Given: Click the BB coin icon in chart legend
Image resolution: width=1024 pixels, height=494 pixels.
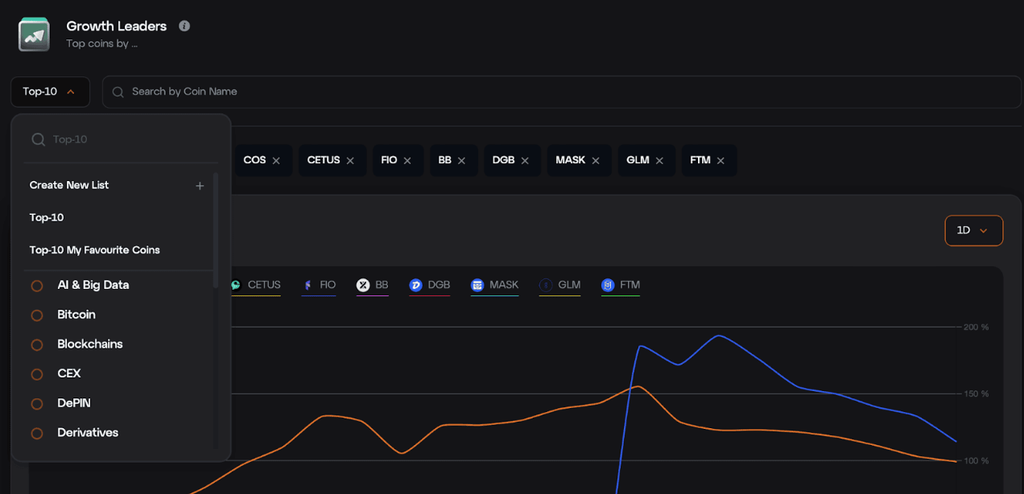Looking at the screenshot, I should (x=363, y=285).
